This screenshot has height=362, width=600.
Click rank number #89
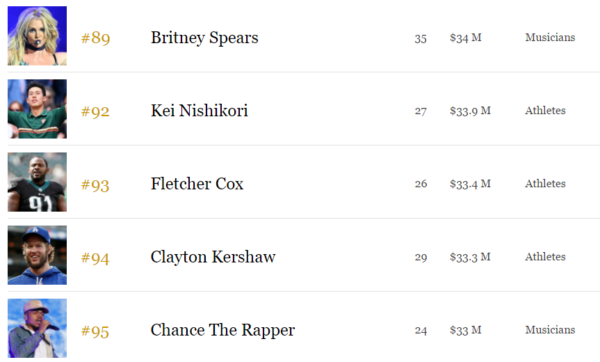[x=96, y=38]
